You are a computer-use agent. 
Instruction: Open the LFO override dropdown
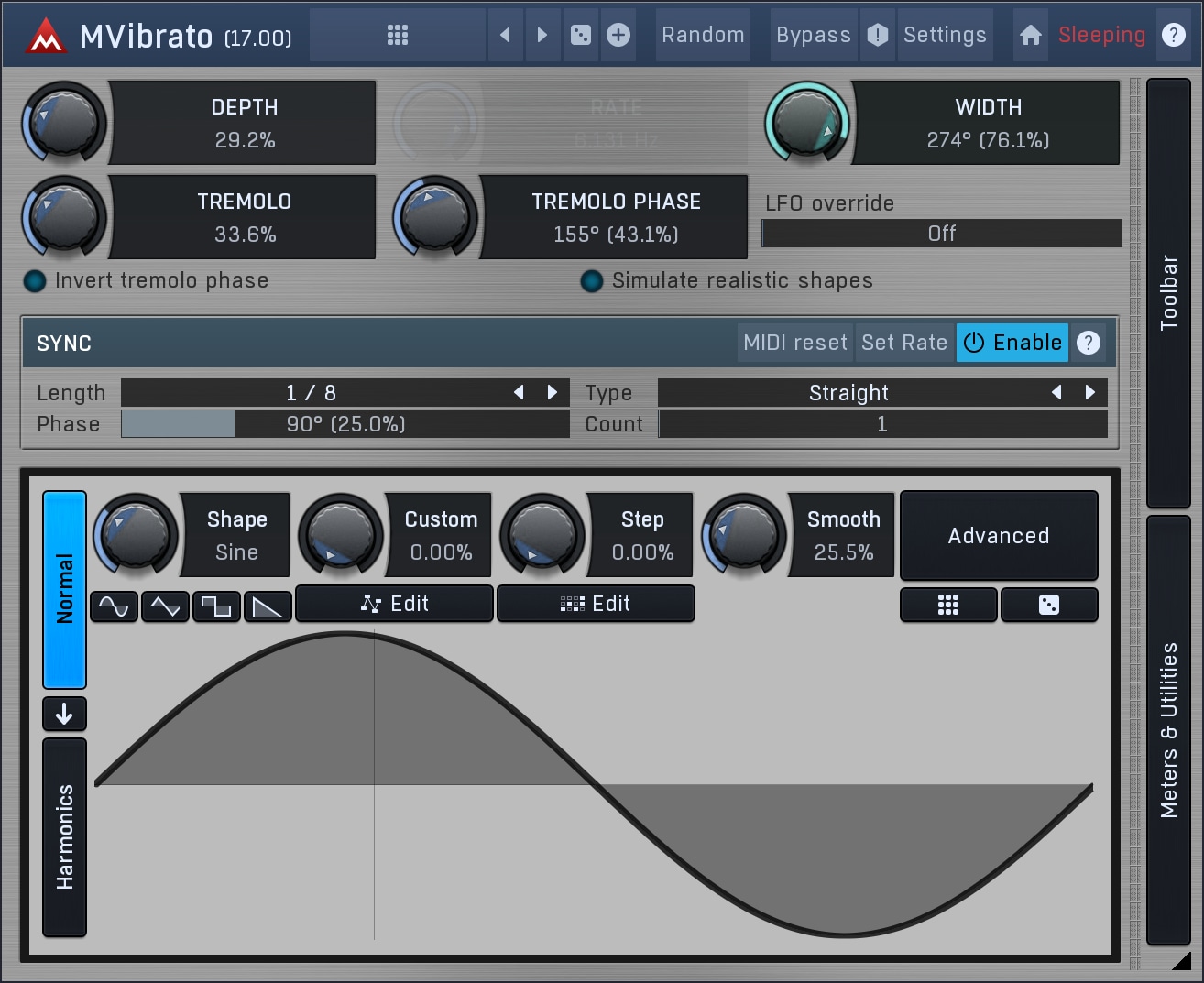click(x=941, y=234)
